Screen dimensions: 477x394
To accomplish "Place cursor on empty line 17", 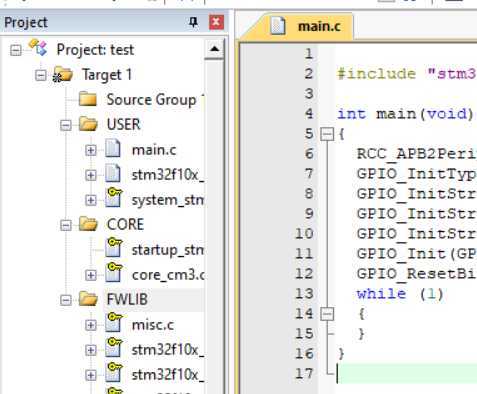I will [x=407, y=374].
